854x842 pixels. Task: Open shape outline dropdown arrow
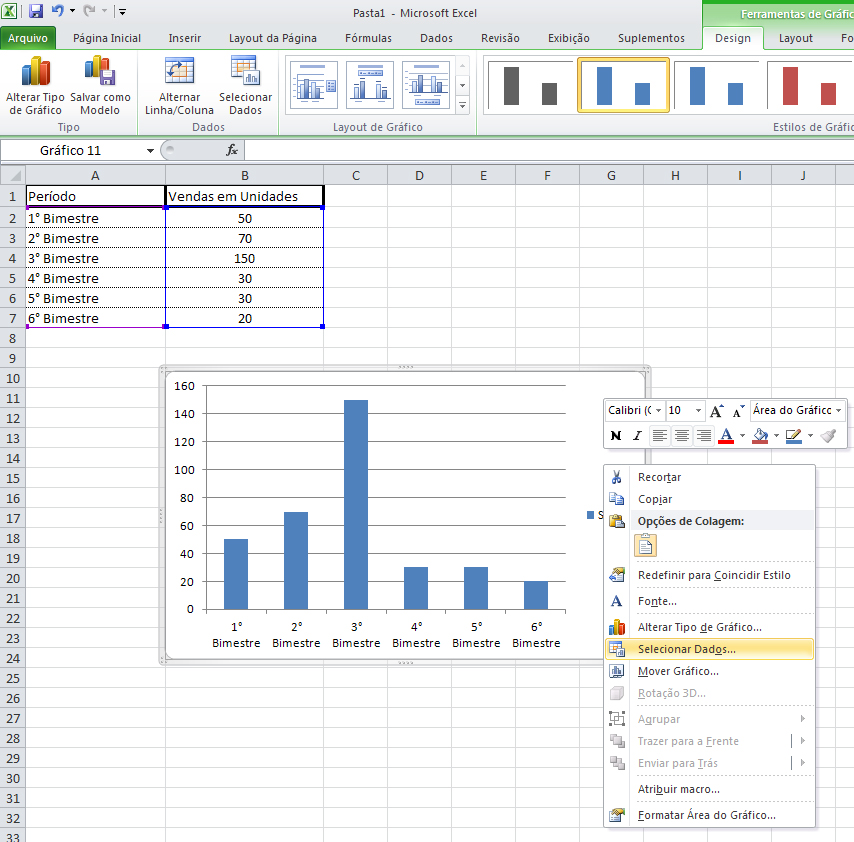pos(810,436)
